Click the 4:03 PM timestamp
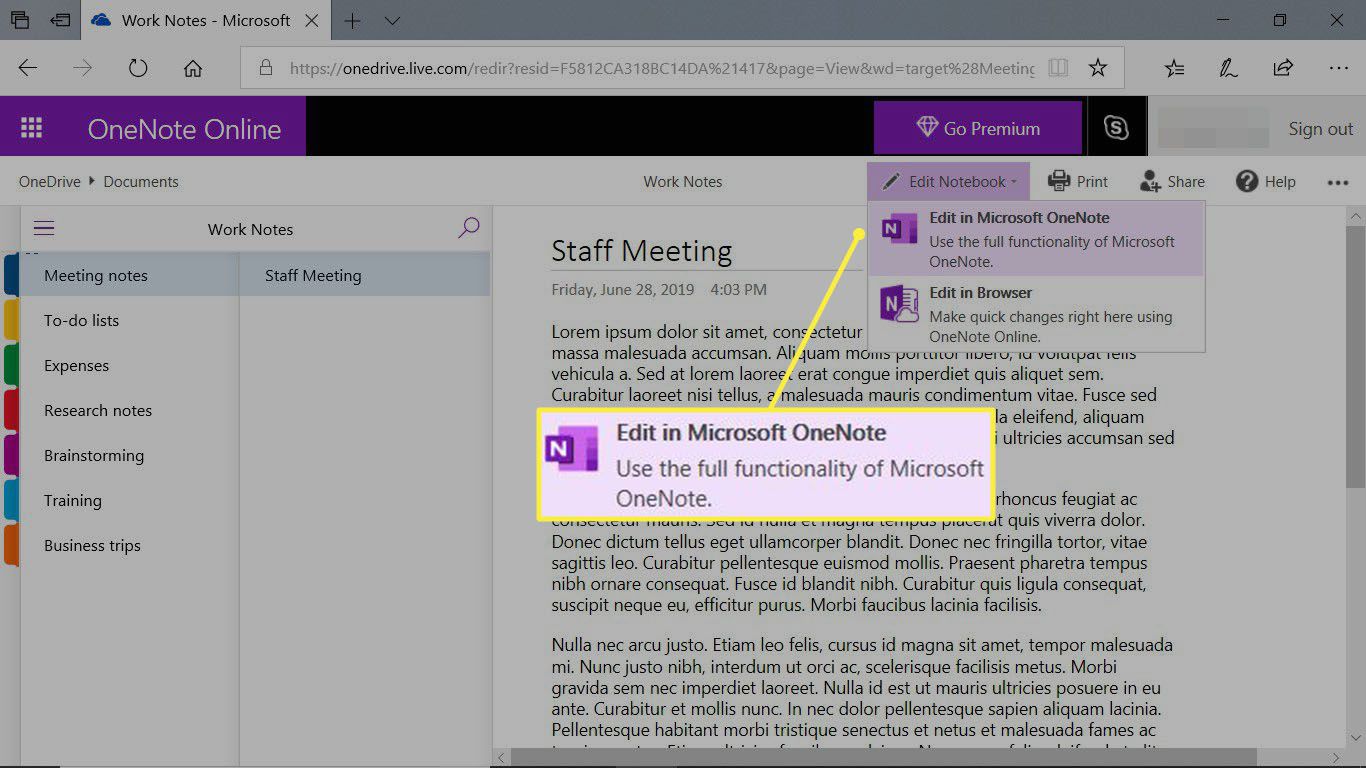 pyautogui.click(x=738, y=290)
